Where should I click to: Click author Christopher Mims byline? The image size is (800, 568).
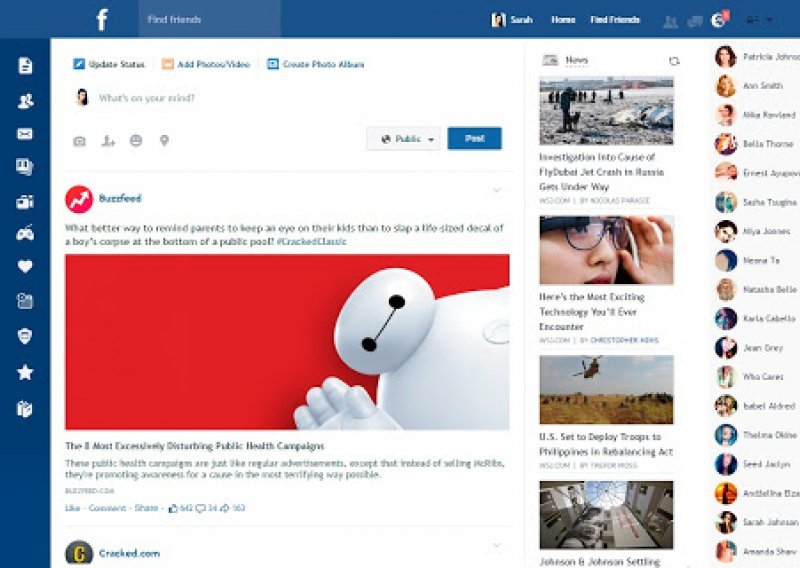(624, 340)
